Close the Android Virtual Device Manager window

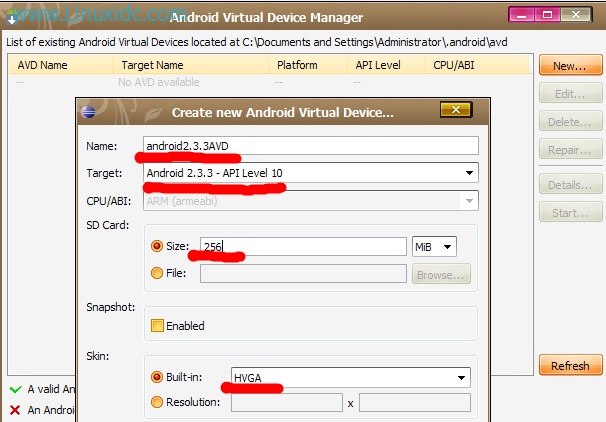click(x=576, y=15)
